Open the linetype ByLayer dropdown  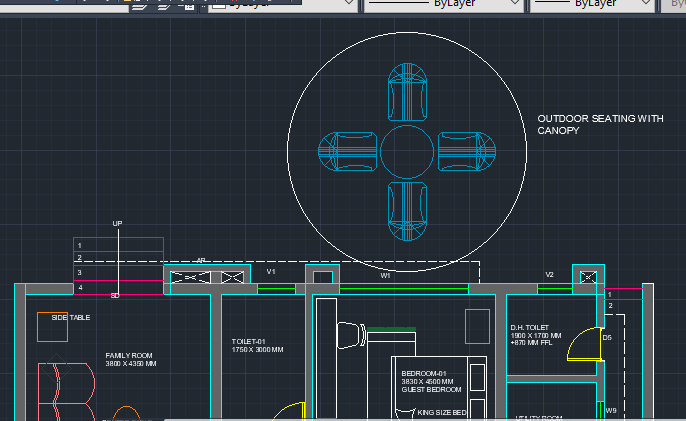(x=444, y=4)
